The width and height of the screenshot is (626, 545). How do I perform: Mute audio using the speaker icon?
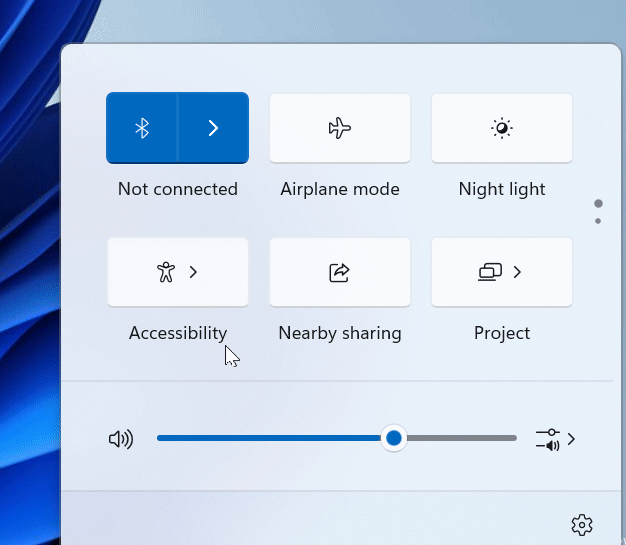121,439
